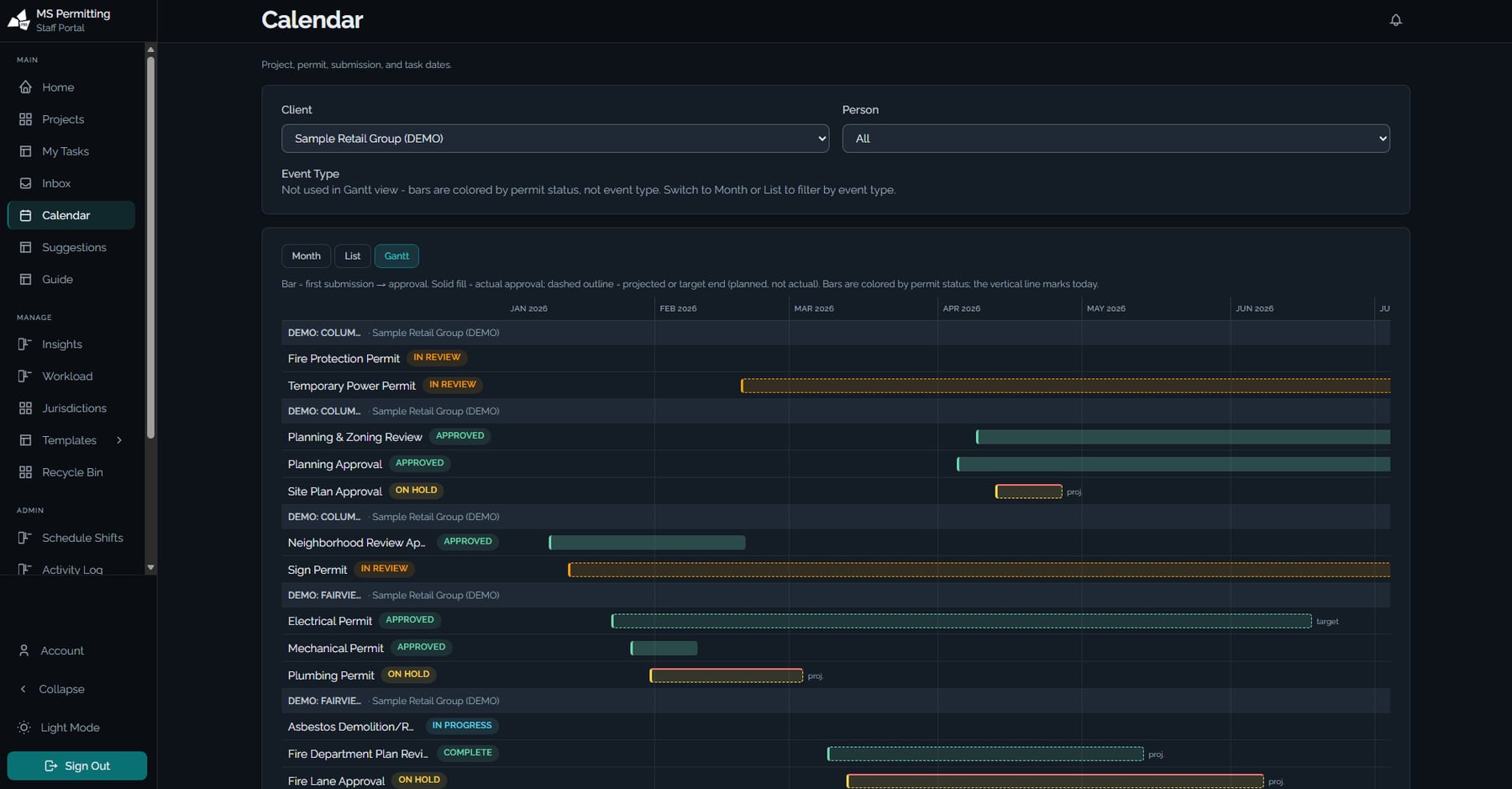The image size is (1512, 789).
Task: Open the Client dropdown
Action: pyautogui.click(x=555, y=139)
